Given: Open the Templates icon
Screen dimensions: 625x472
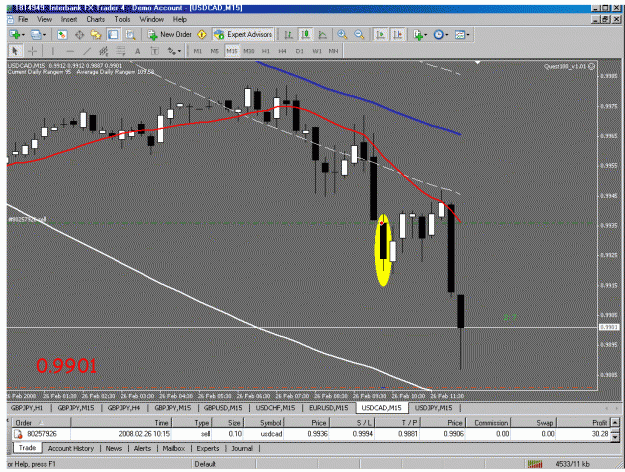Looking at the screenshot, I should click(460, 35).
